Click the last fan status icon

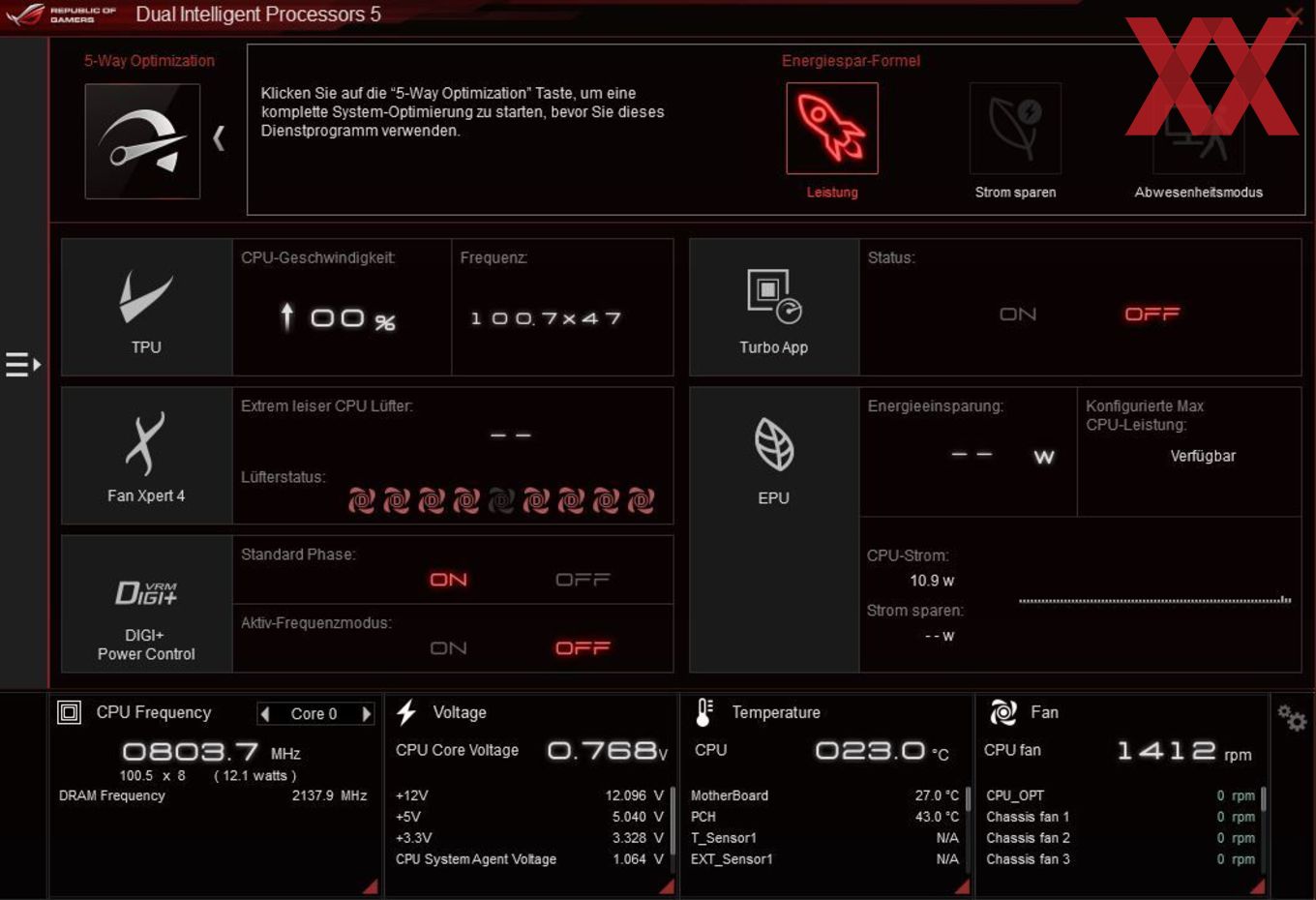(x=641, y=500)
